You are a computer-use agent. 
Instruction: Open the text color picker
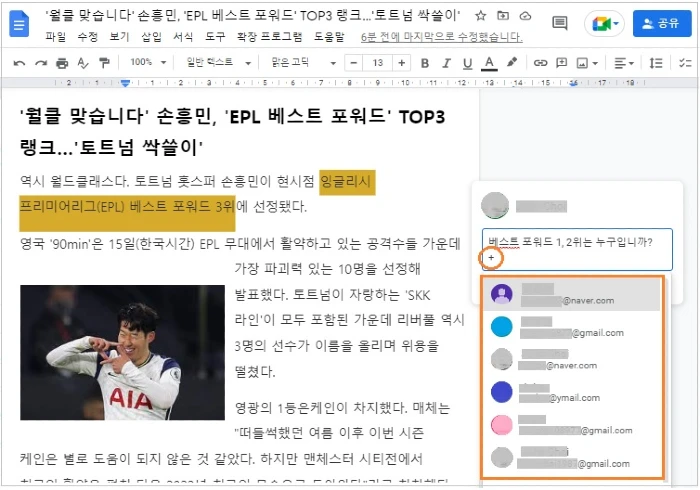coord(489,63)
